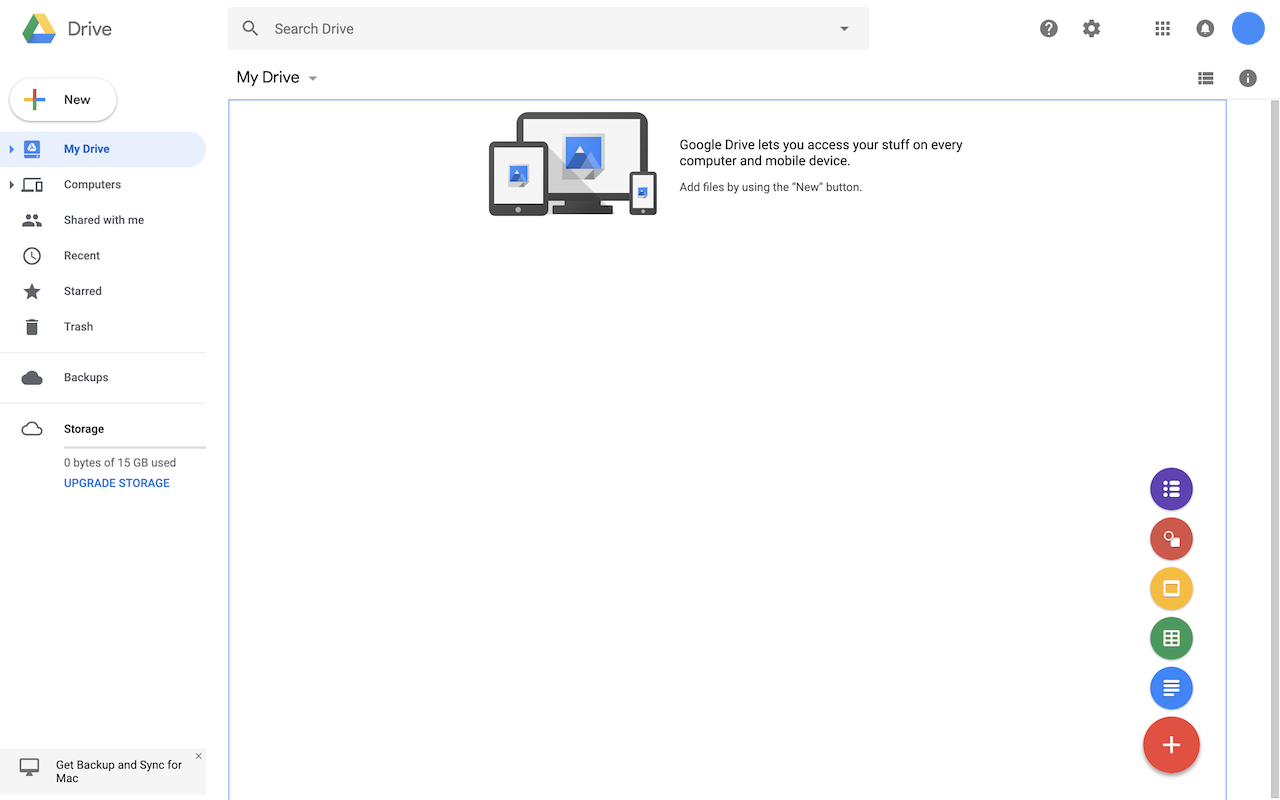Open the Starred section
The height and width of the screenshot is (800, 1280).
point(103,291)
